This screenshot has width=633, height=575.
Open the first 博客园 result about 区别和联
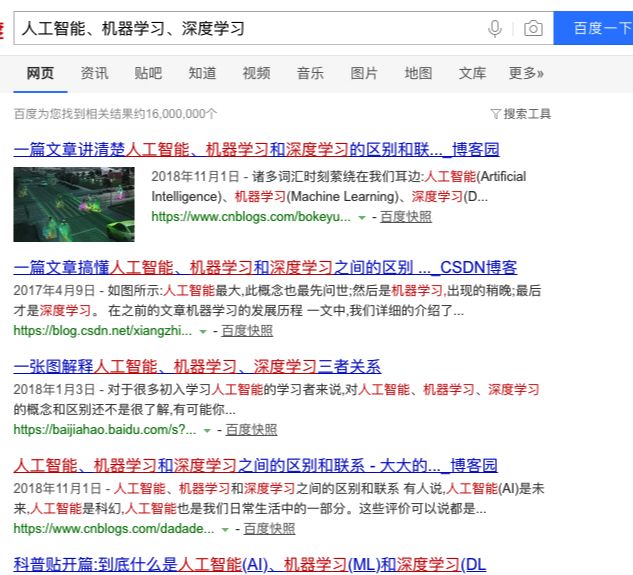[256, 150]
